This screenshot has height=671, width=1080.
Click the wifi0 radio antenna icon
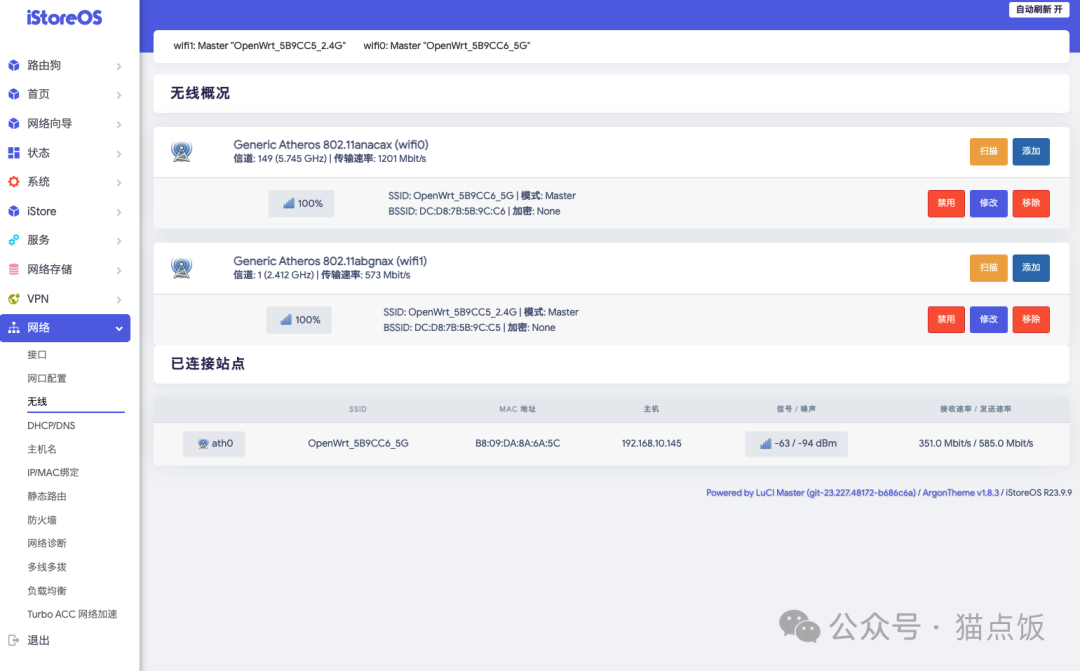pyautogui.click(x=182, y=151)
